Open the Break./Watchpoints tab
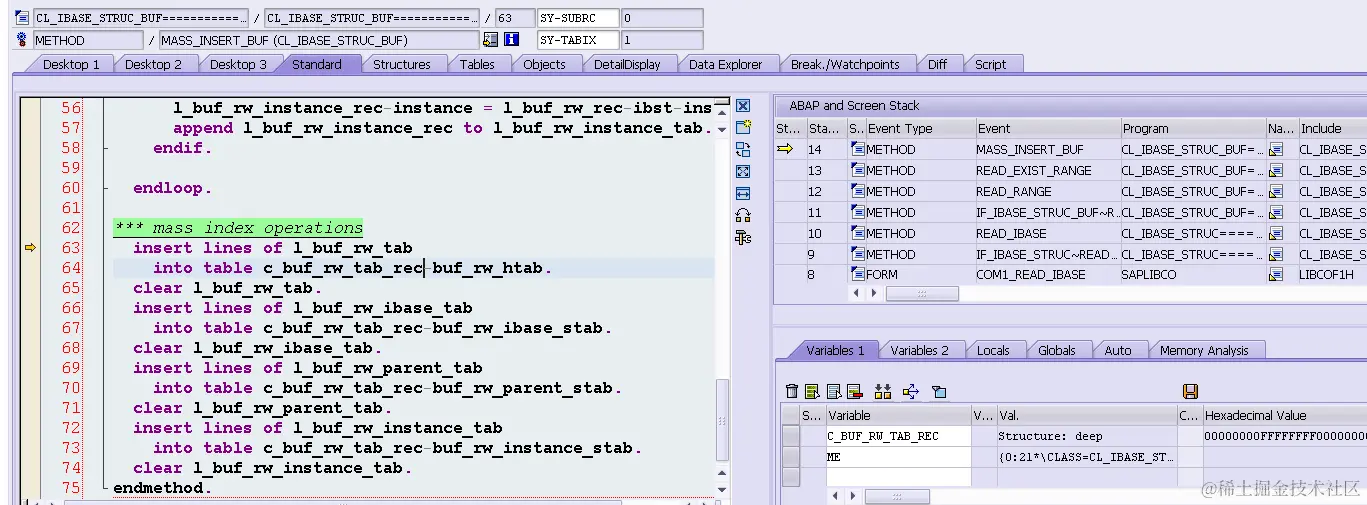This screenshot has height=505, width=1367. (x=845, y=64)
